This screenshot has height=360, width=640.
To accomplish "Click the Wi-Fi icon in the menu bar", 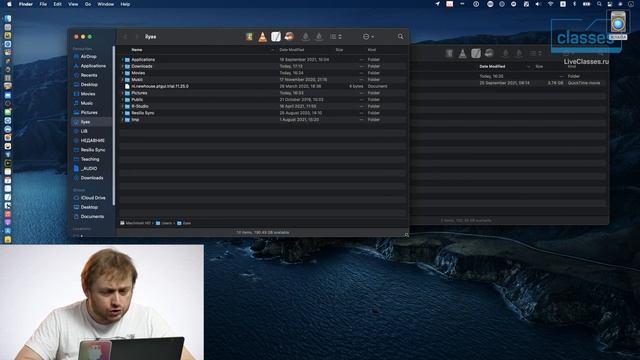I will click(550, 4).
